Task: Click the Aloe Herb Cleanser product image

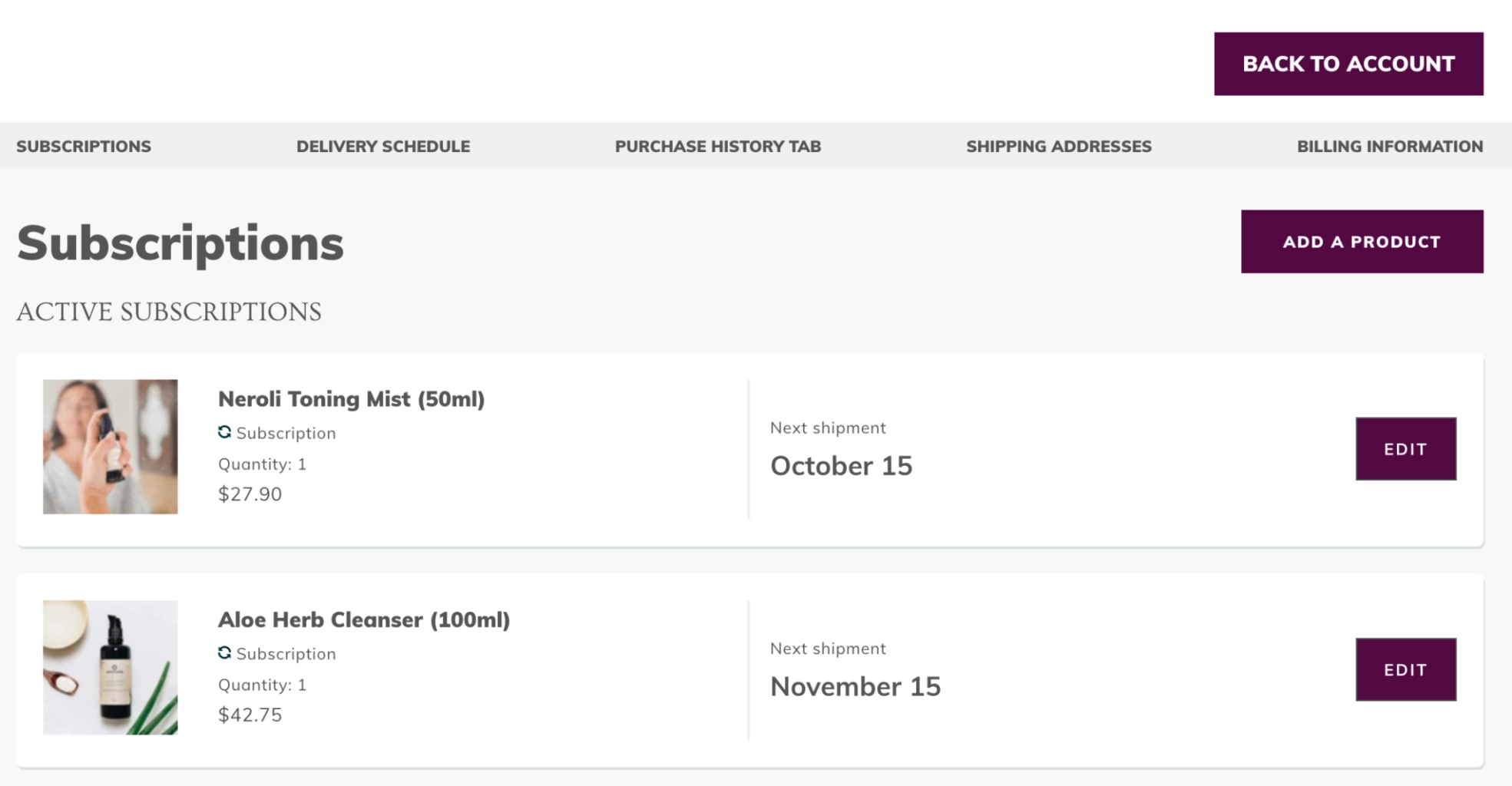Action: (111, 667)
